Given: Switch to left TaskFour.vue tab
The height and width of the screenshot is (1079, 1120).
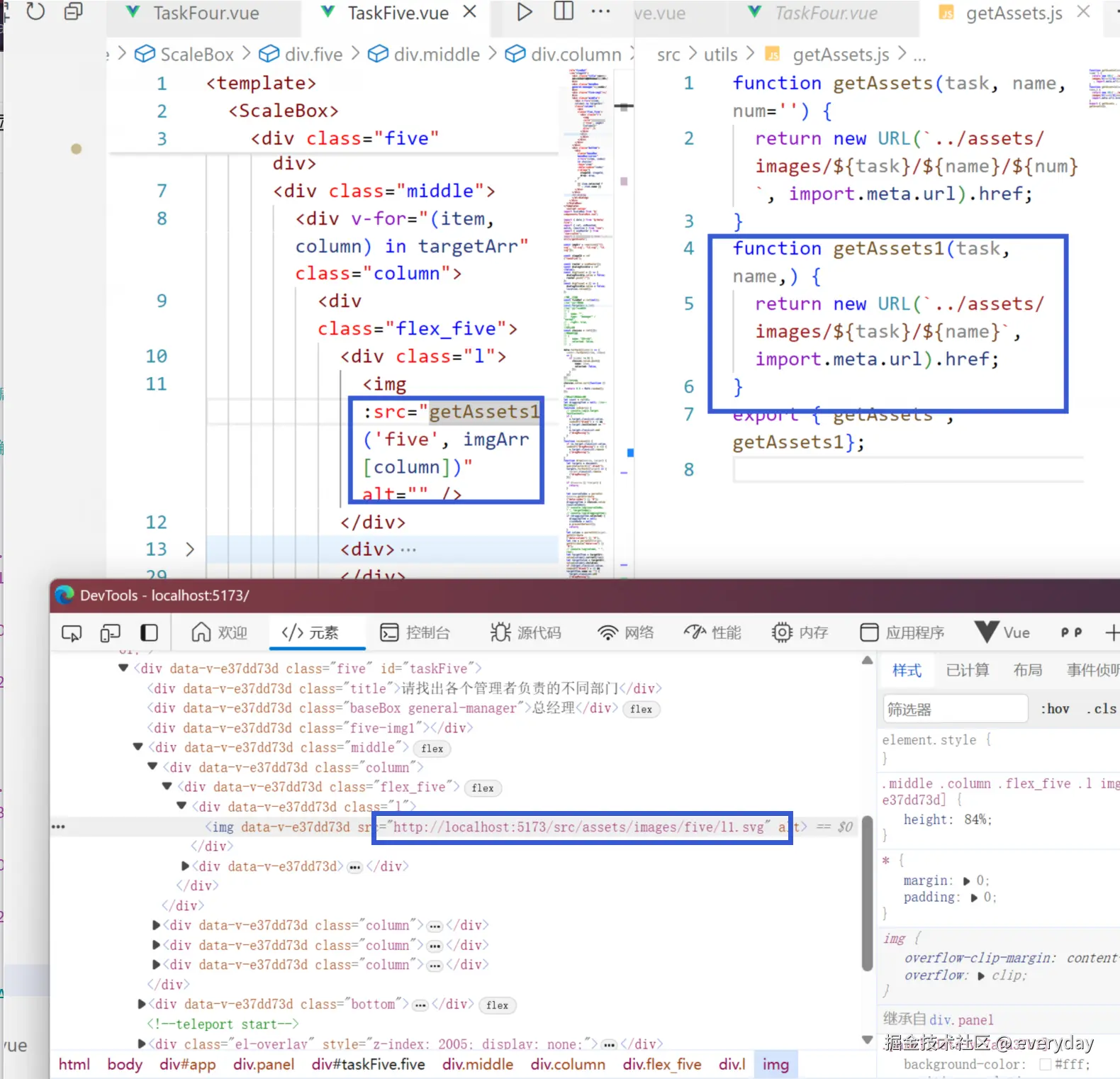Looking at the screenshot, I should 206,13.
